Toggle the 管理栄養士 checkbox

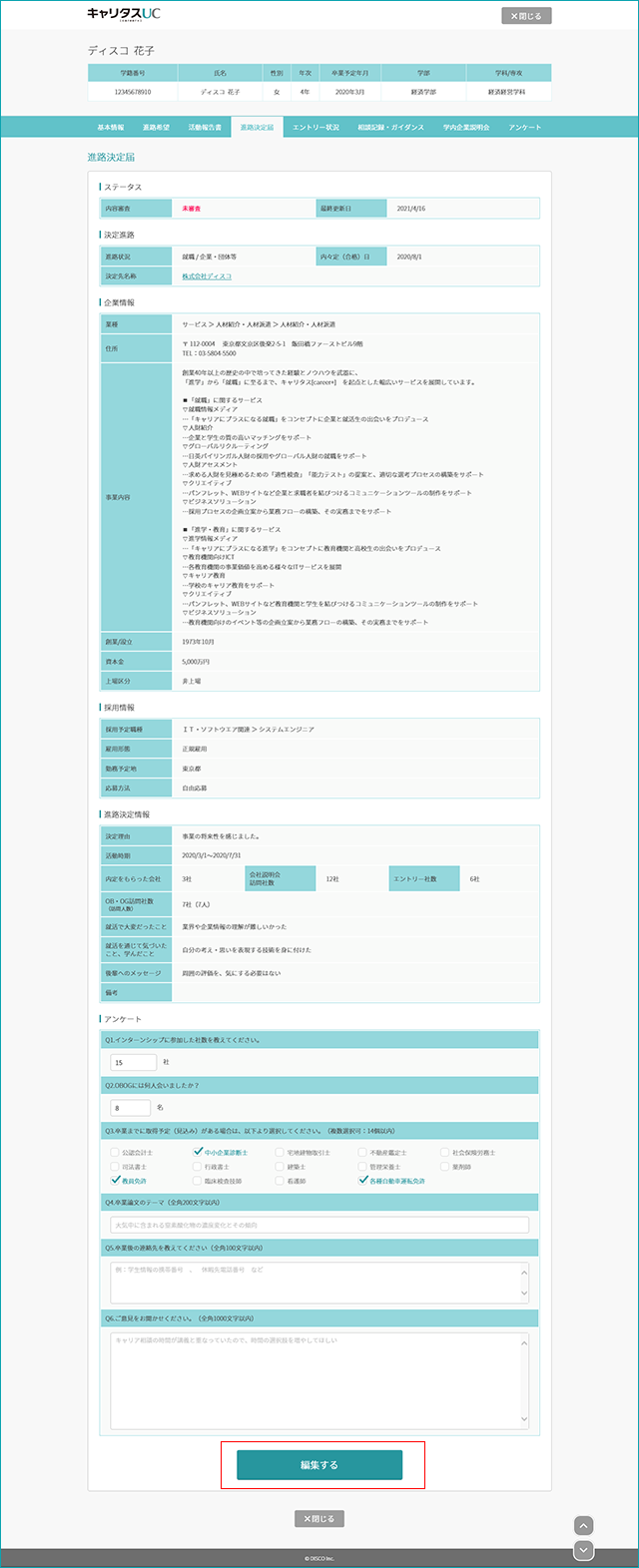point(361,1166)
